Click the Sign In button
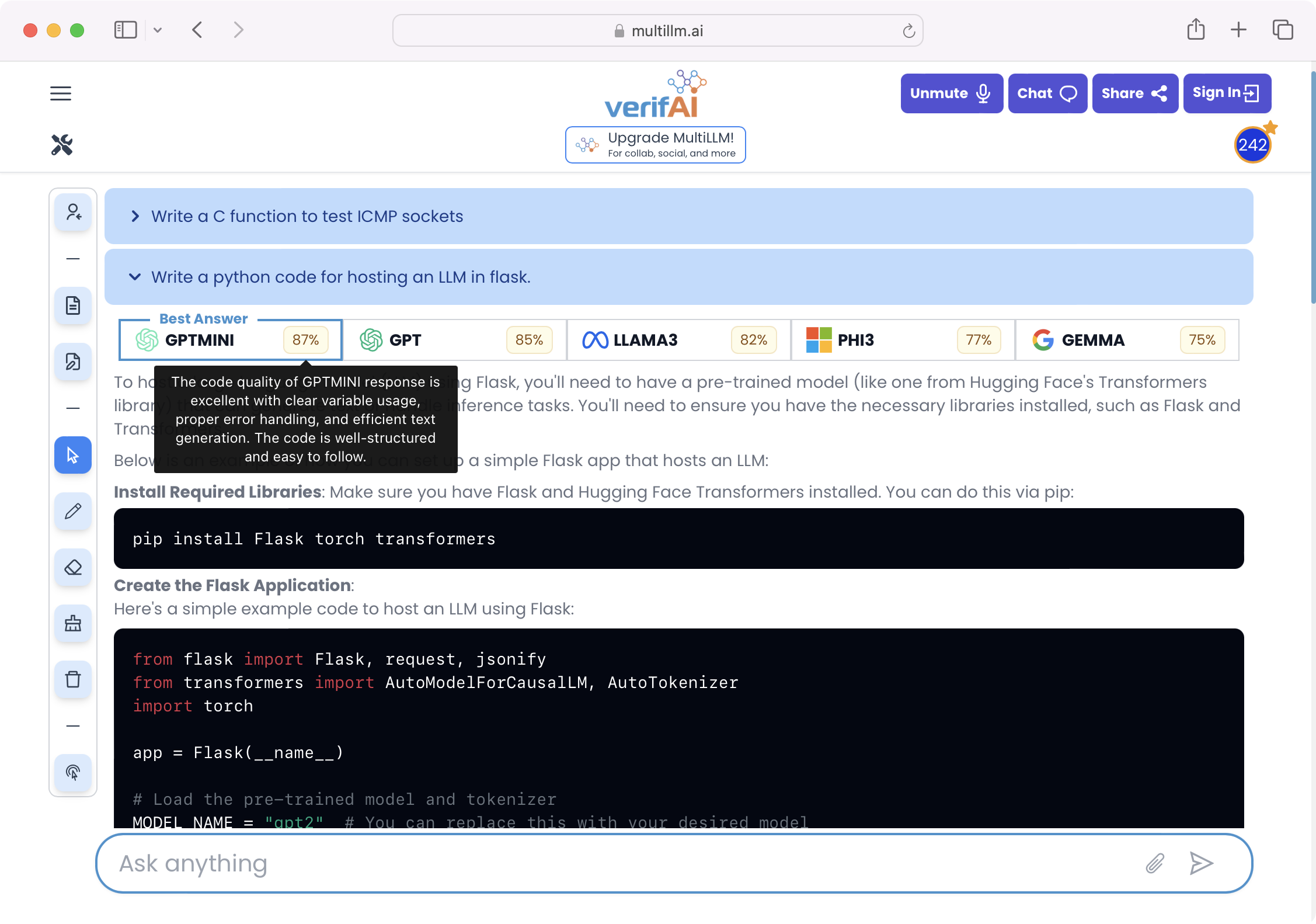The width and height of the screenshot is (1316, 924). pos(1225,92)
